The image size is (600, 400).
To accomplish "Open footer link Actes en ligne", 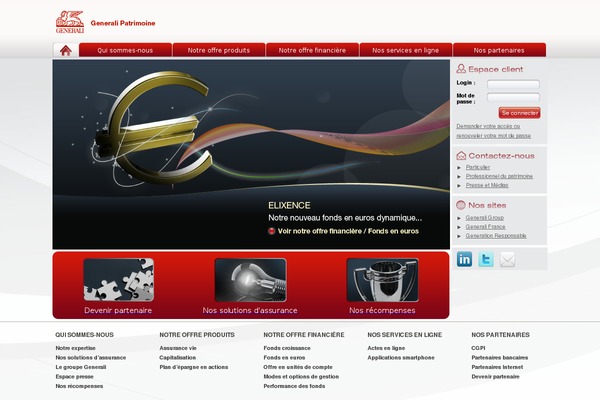I will click(386, 348).
